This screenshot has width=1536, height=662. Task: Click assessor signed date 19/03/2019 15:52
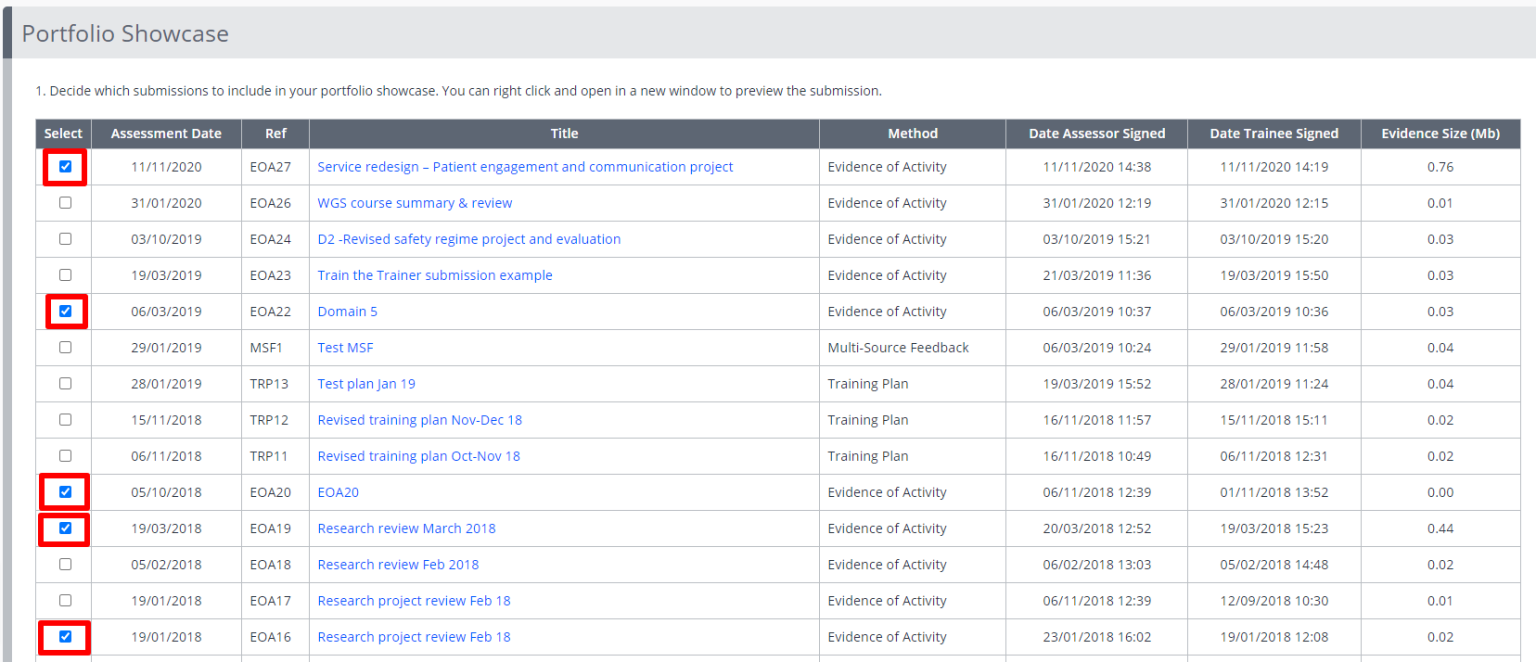[1097, 383]
